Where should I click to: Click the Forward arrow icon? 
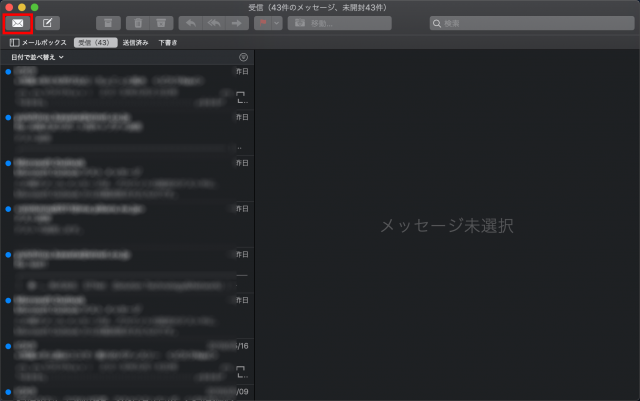click(x=235, y=23)
